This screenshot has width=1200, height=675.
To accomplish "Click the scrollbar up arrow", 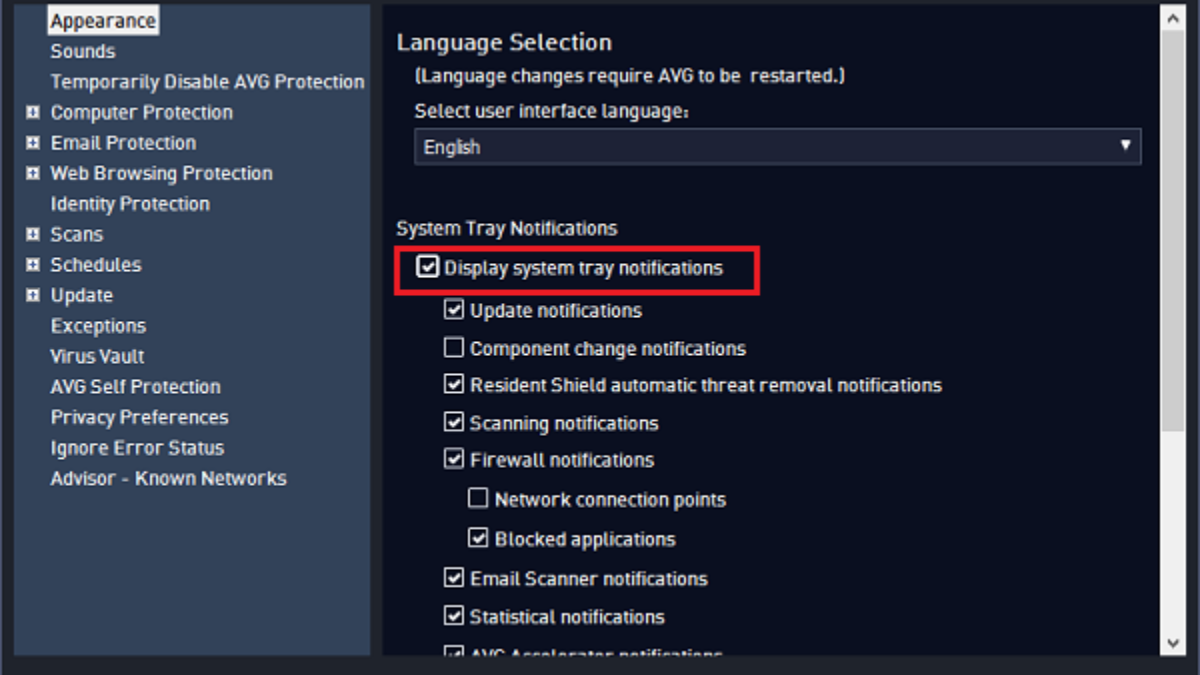I will pyautogui.click(x=1173, y=16).
